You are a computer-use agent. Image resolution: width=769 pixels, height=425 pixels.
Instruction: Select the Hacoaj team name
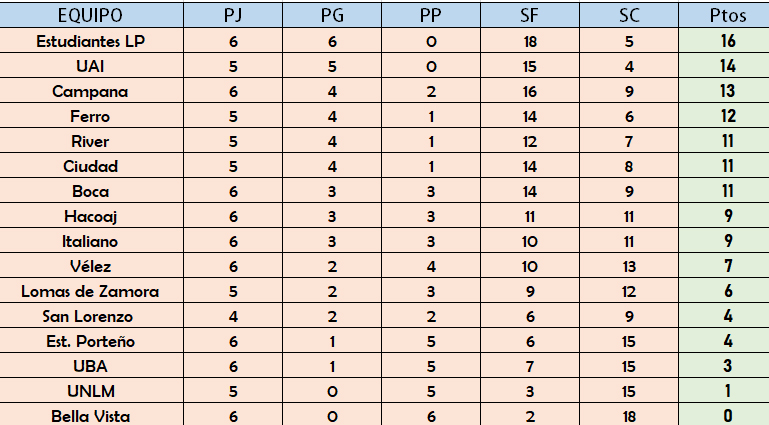(91, 216)
